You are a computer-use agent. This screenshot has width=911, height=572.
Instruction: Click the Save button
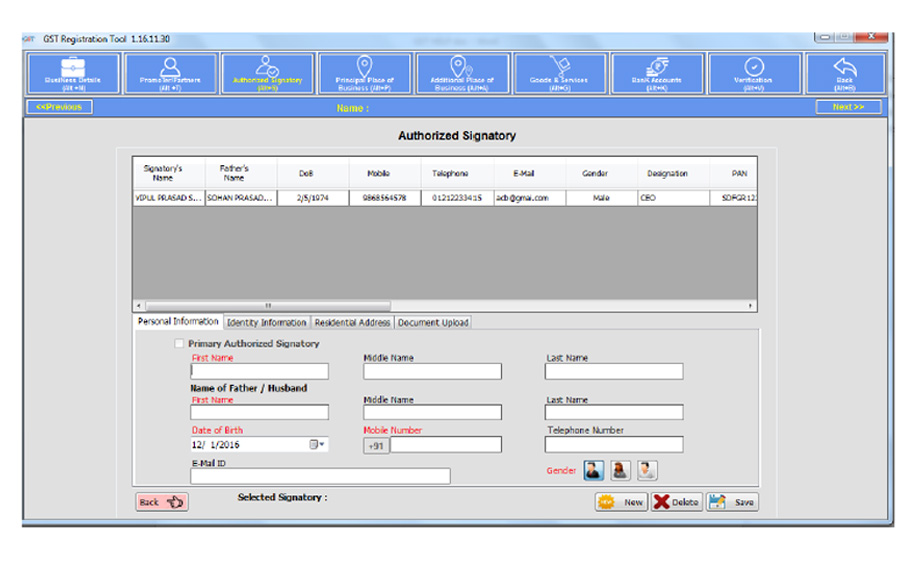pyautogui.click(x=732, y=502)
